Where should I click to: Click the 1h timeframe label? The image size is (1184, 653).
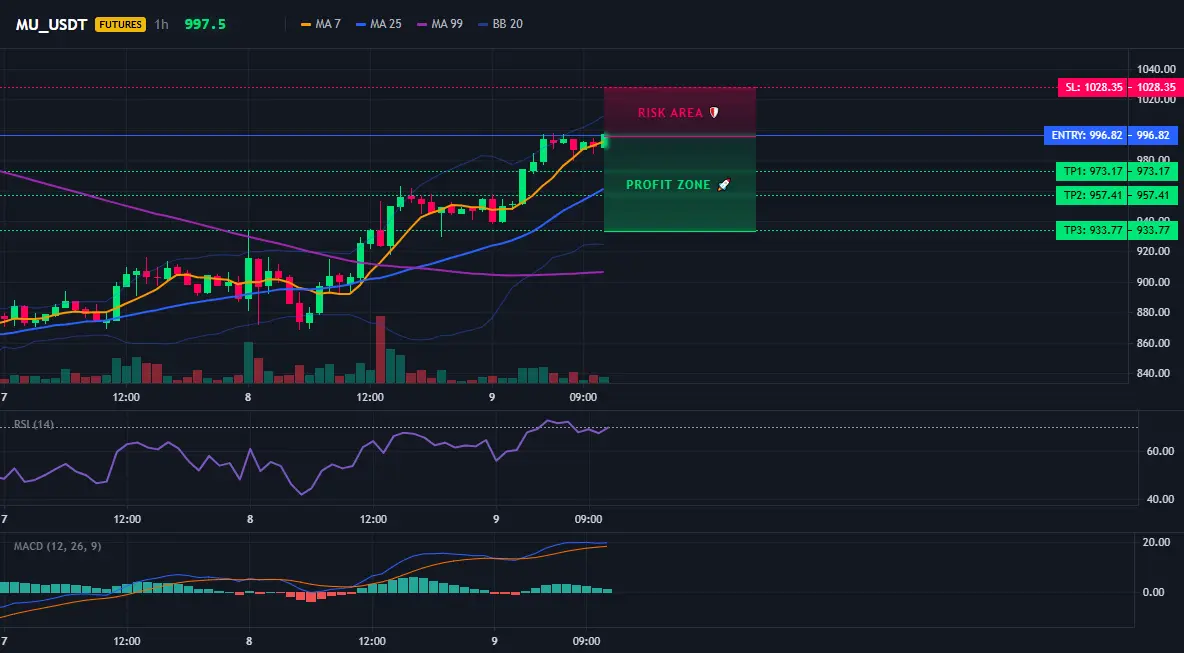click(x=162, y=24)
